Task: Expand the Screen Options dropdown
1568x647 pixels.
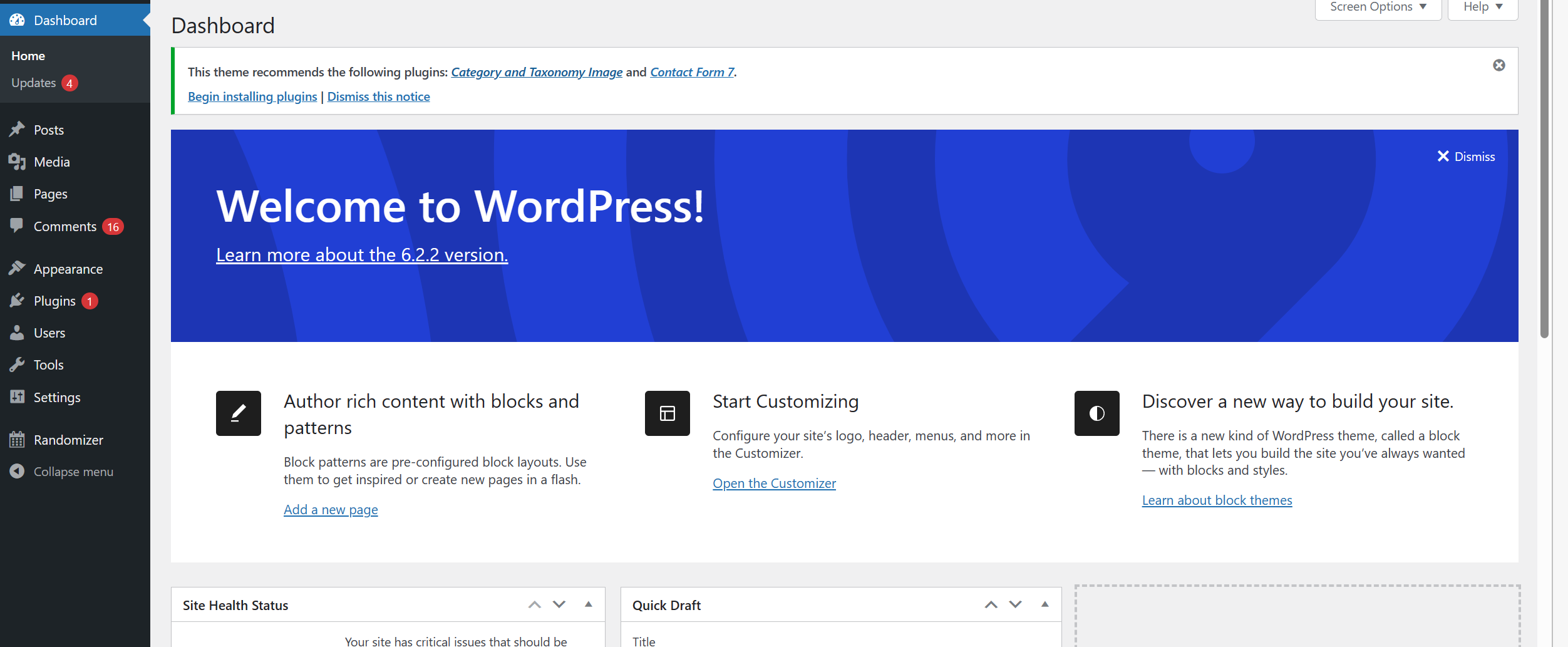Action: pos(1378,8)
